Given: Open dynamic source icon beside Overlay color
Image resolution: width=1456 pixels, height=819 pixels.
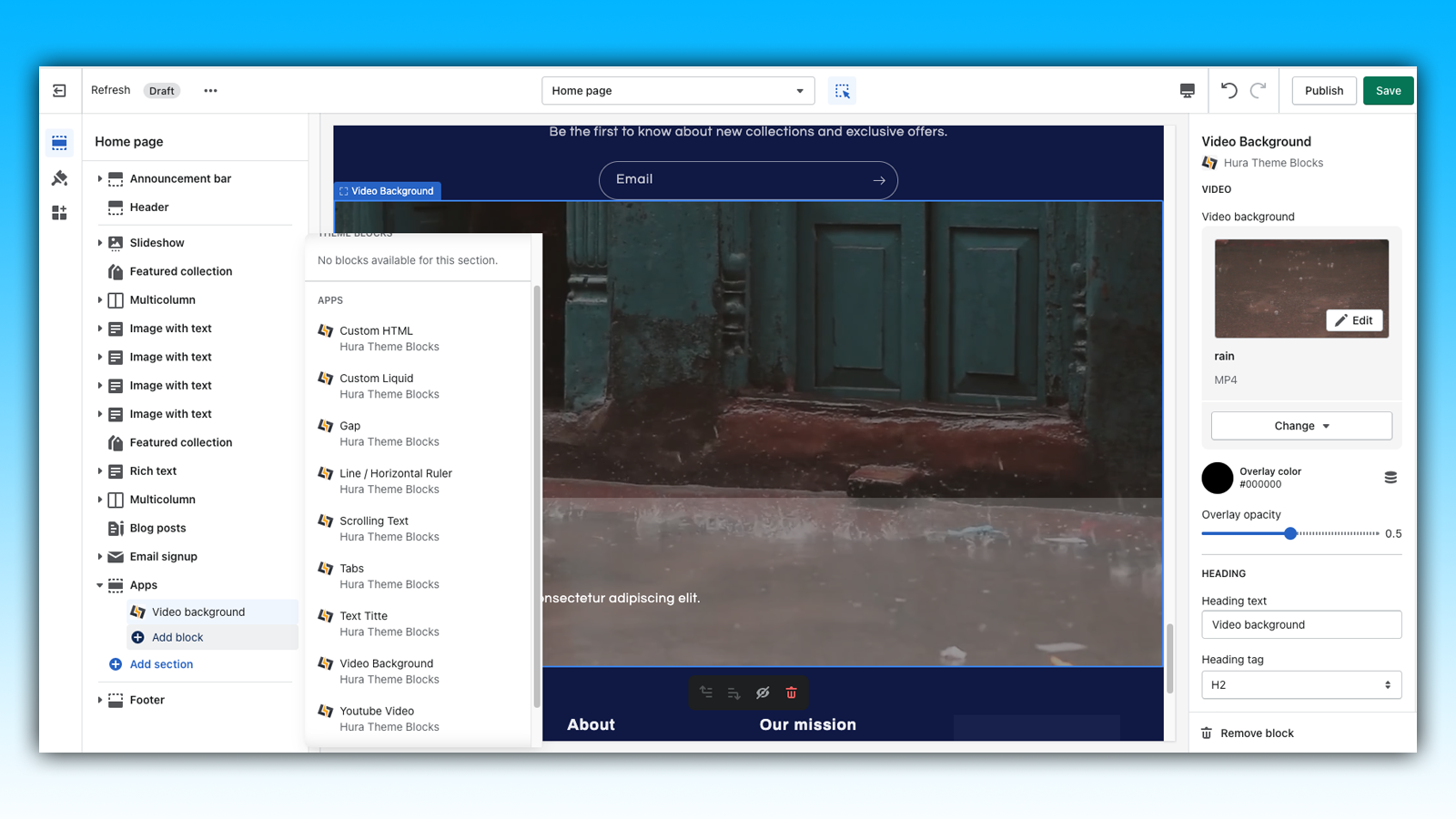Looking at the screenshot, I should click(1390, 478).
